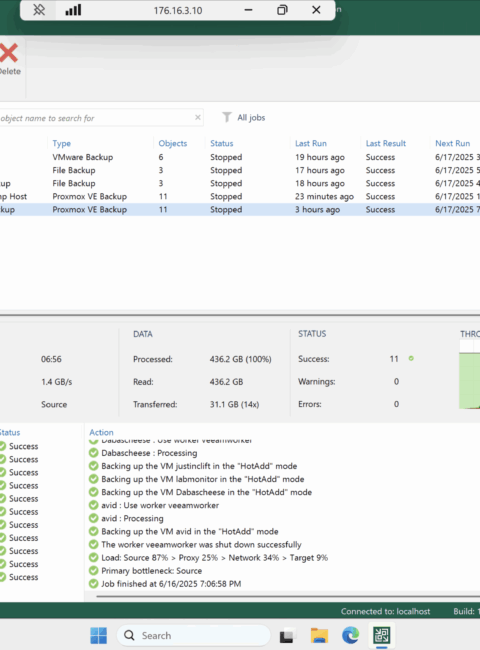Click the Warnings count 0

pos(396,381)
